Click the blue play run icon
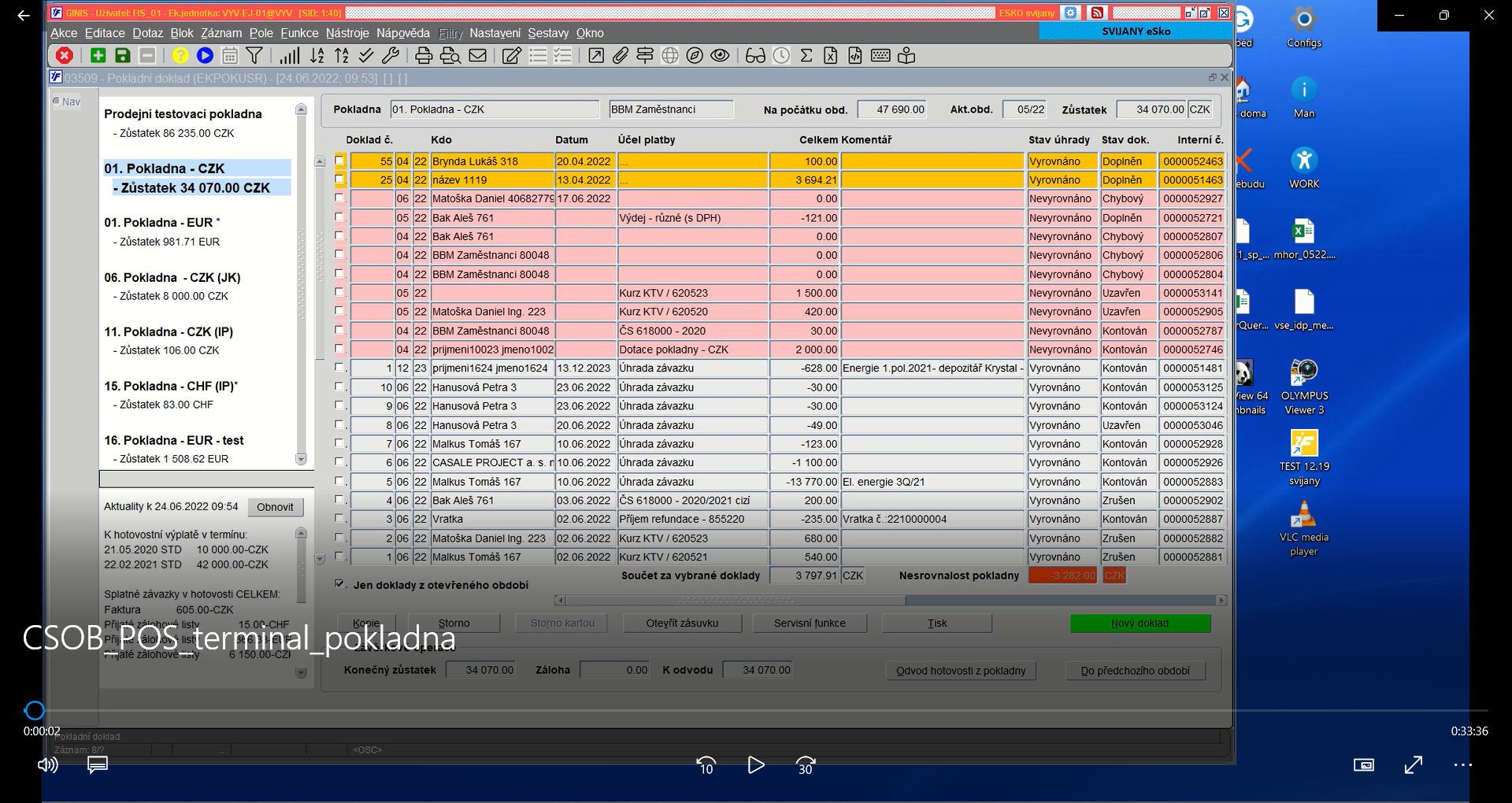Viewport: 1512px width, 803px height. point(205,55)
